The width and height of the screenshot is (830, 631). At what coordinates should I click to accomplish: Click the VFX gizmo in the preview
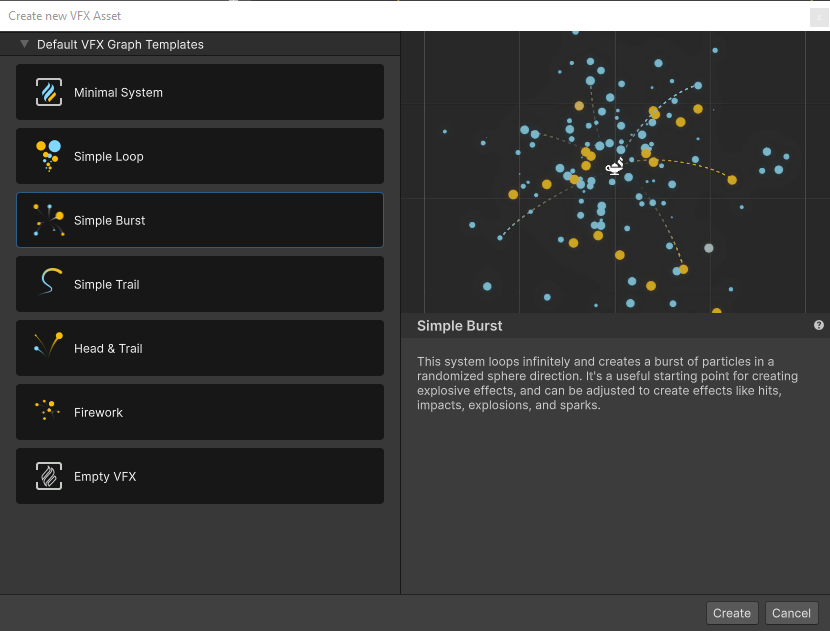point(615,167)
